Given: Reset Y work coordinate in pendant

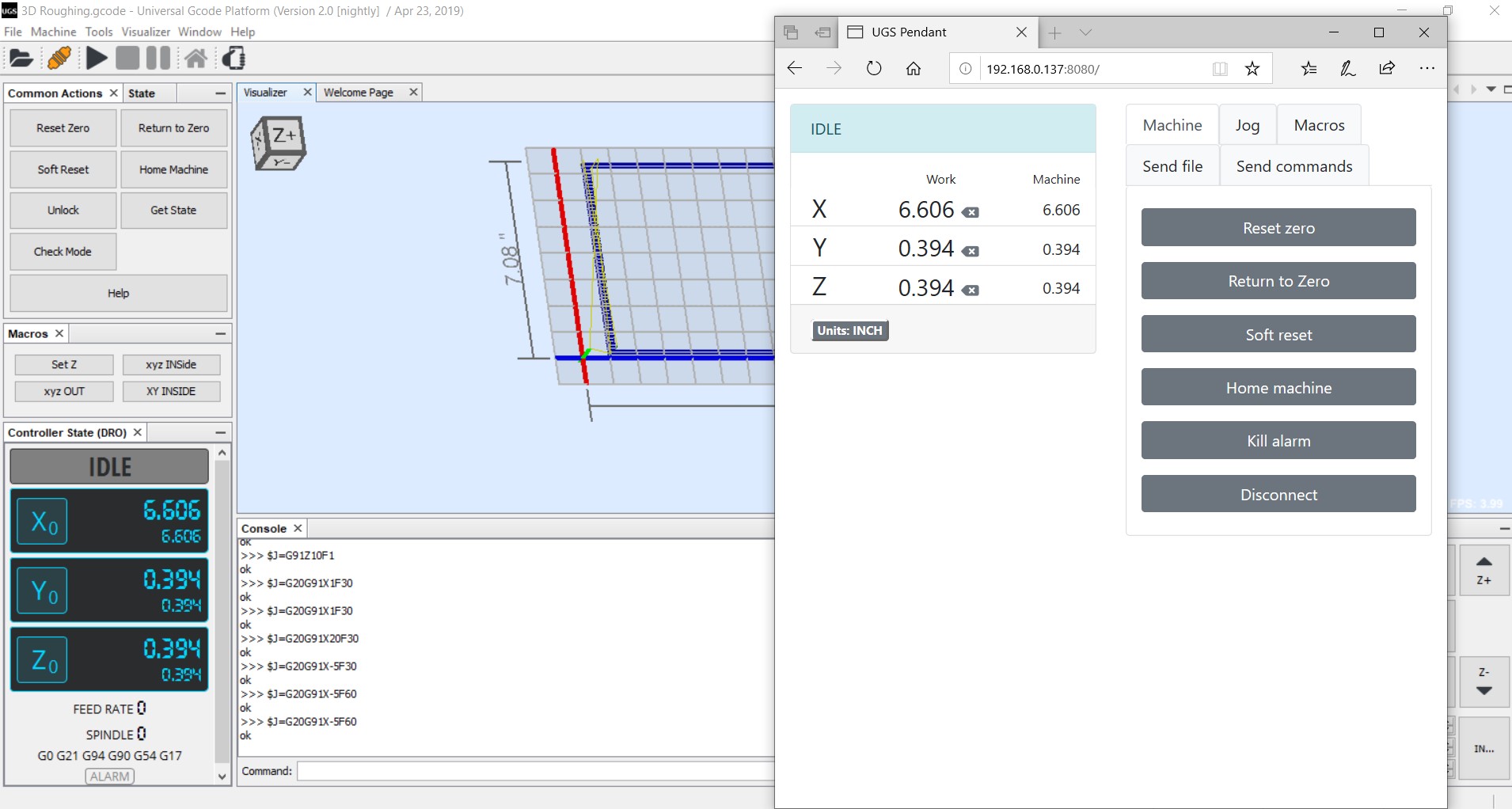Looking at the screenshot, I should 971,251.
